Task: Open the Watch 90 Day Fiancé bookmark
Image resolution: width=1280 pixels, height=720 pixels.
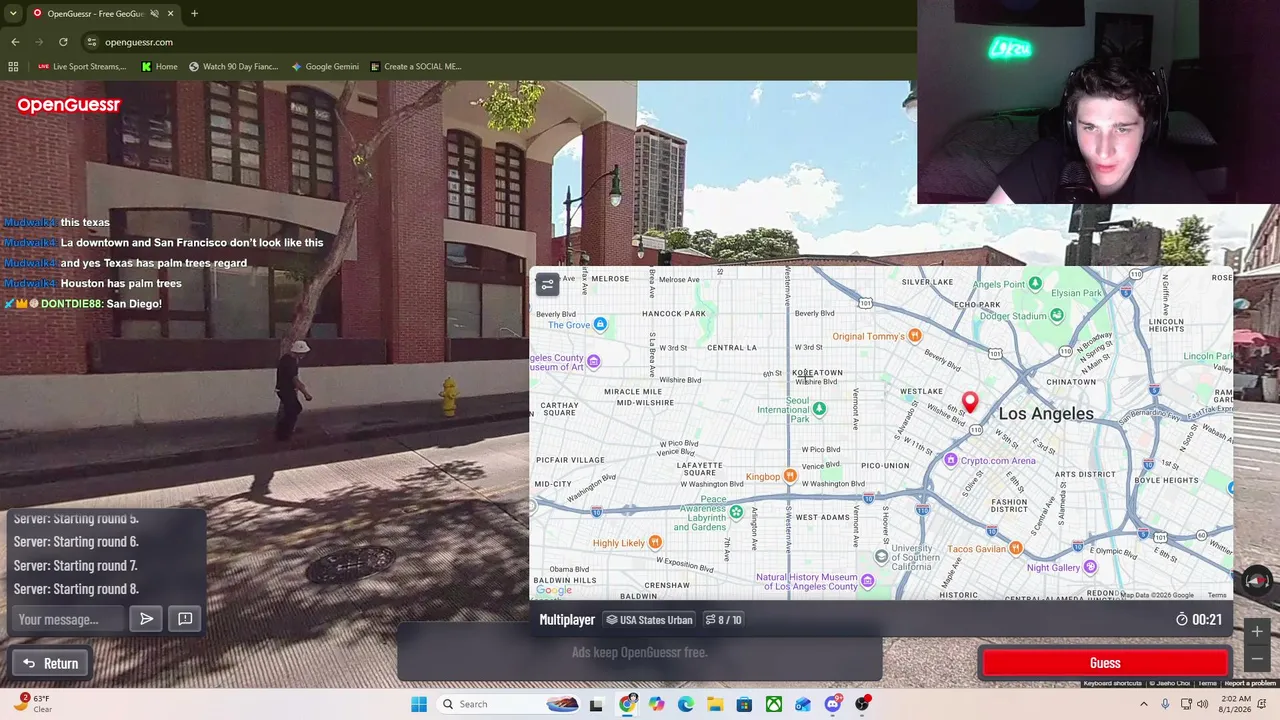Action: click(x=233, y=67)
